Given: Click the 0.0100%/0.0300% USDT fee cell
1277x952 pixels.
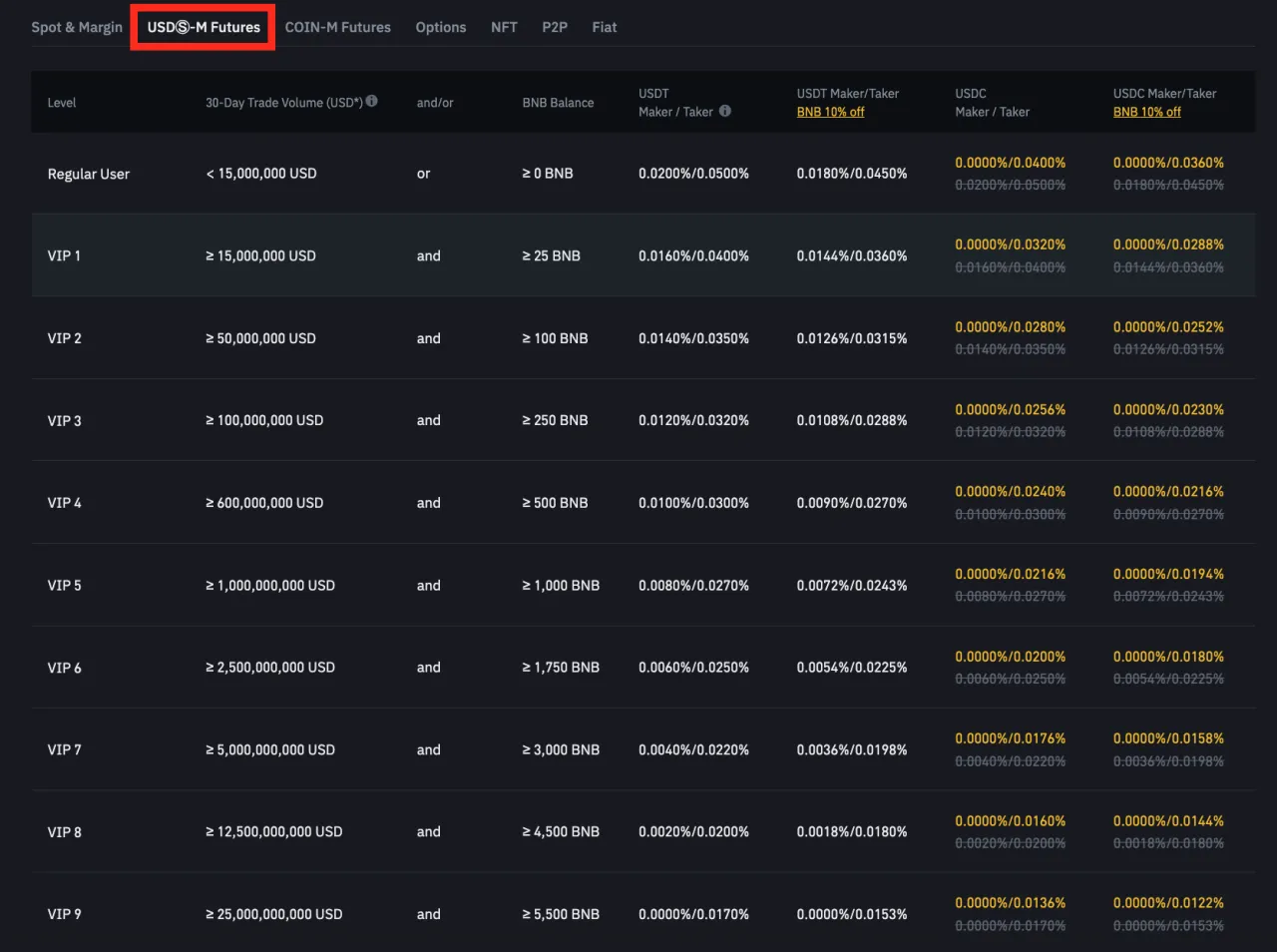Looking at the screenshot, I should (x=694, y=503).
